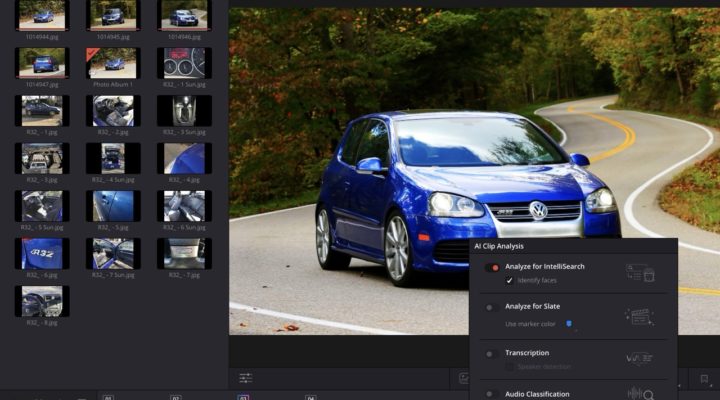This screenshot has width=720, height=400.
Task: Select the 1014945.jpg clip thumbnail
Action: click(x=113, y=16)
